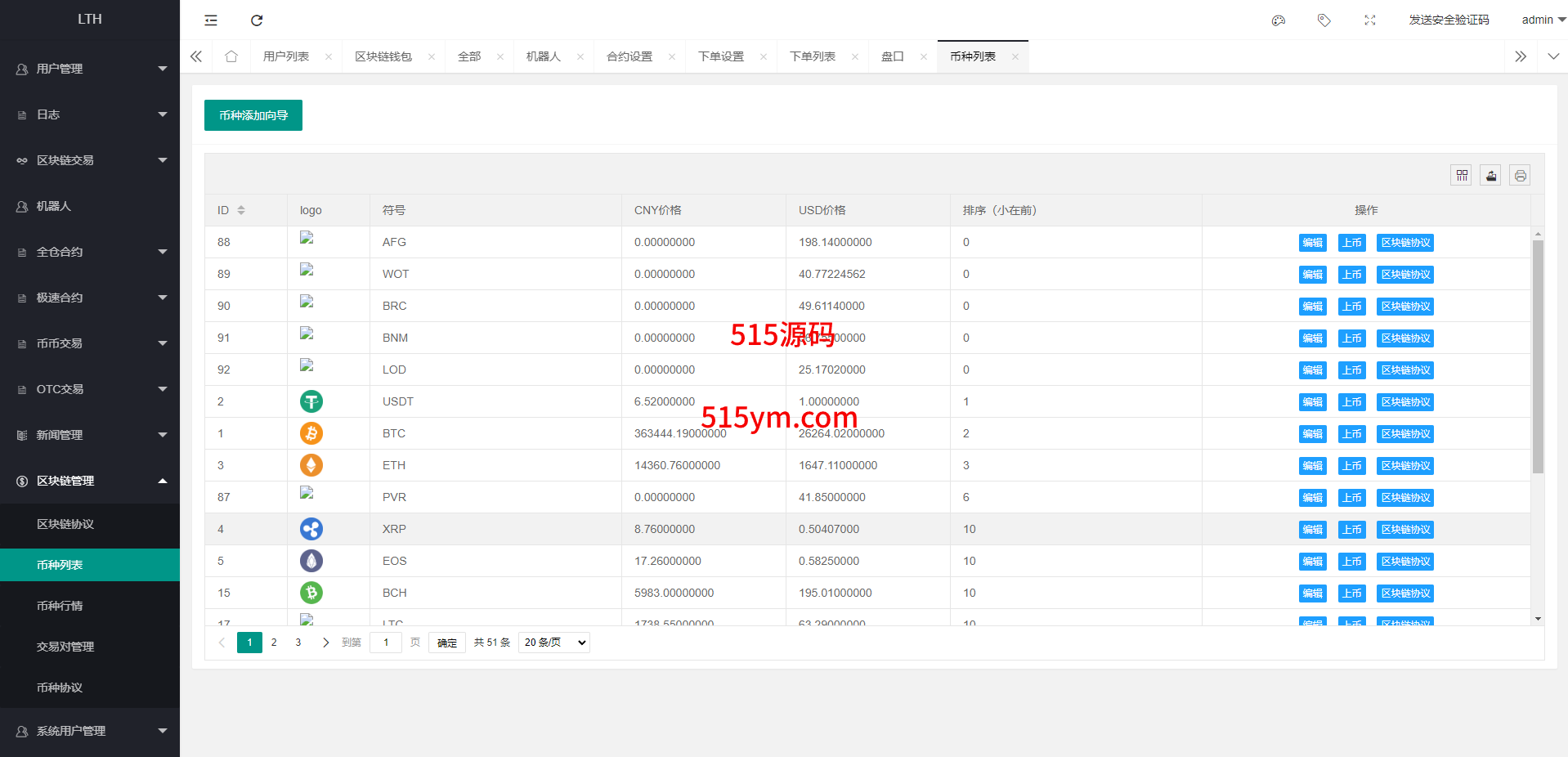1568x757 pixels.
Task: Click 编辑 button for the BTC row
Action: pyautogui.click(x=1312, y=434)
